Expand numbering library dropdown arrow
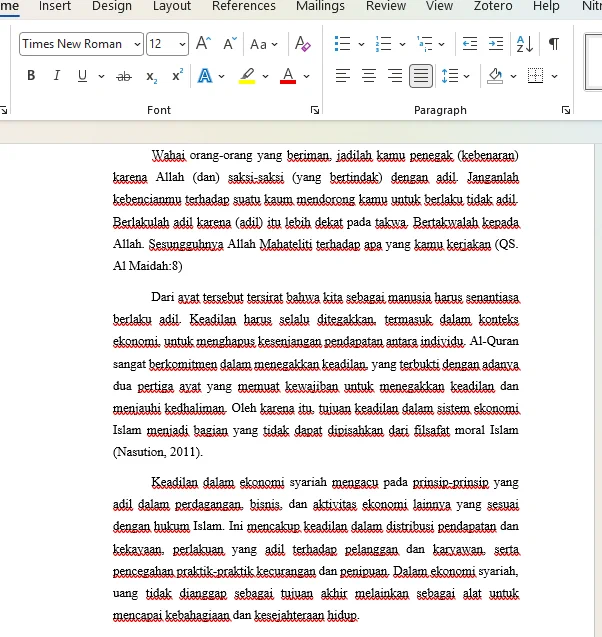 pyautogui.click(x=402, y=44)
